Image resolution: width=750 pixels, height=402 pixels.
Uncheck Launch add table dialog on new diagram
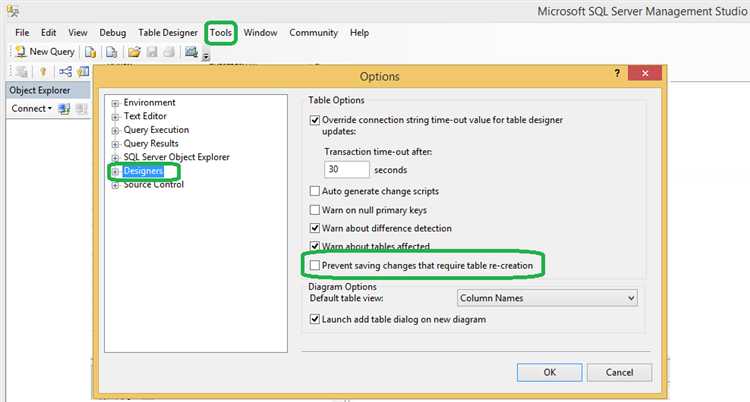coord(316,319)
